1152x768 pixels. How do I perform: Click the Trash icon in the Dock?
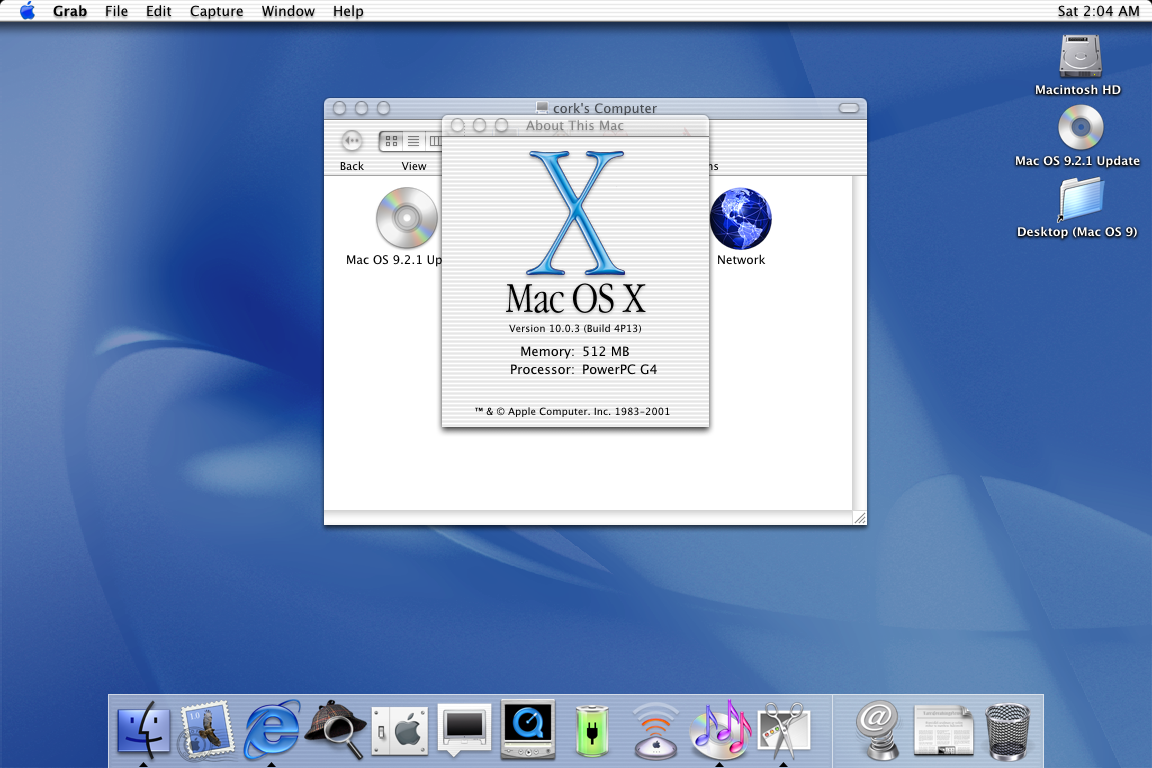tap(1007, 731)
